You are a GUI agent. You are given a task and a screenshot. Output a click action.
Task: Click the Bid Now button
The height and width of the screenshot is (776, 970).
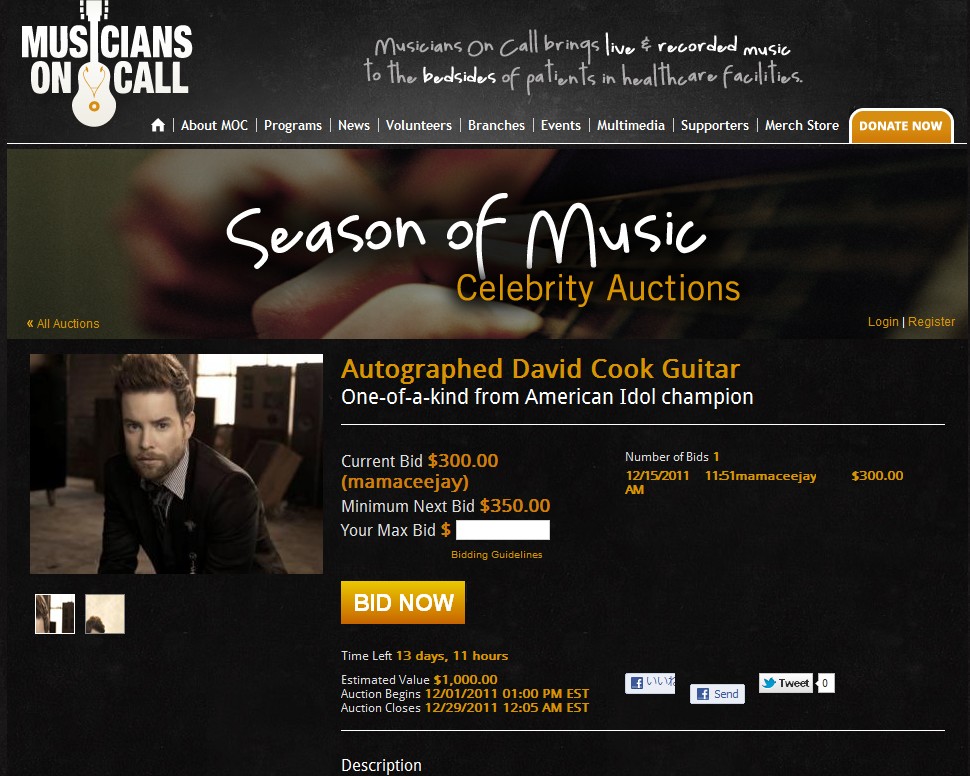pos(403,602)
